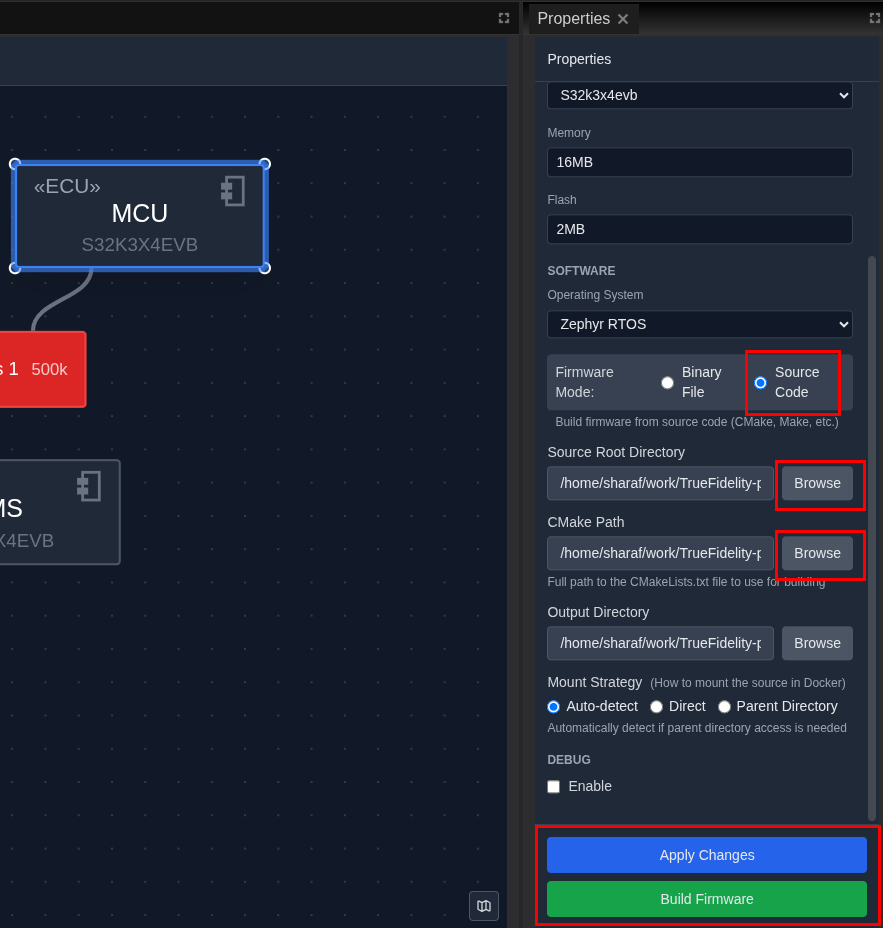Click the Memory field showing 16MB

tap(700, 162)
